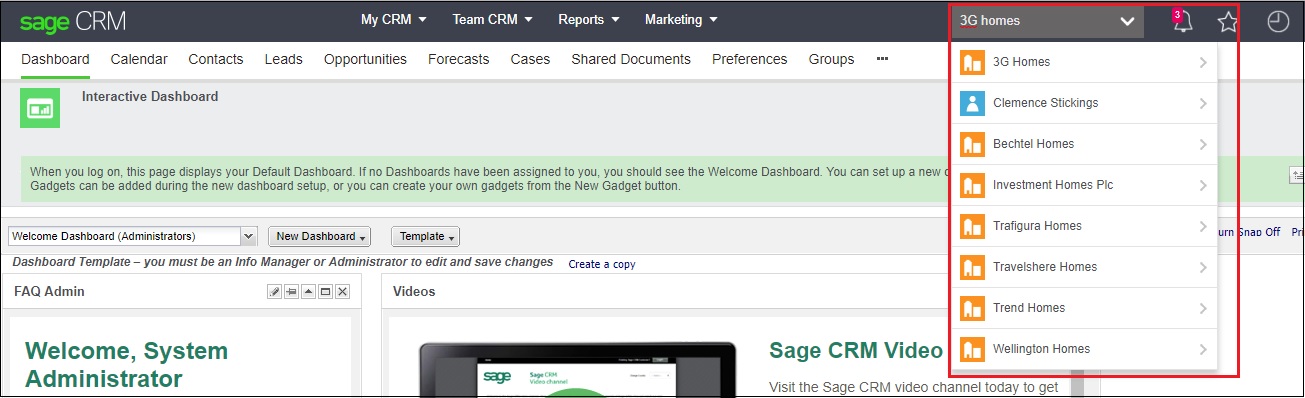Pin the FAQ Admin gadget
Screen dimensions: 1305x398
292,291
